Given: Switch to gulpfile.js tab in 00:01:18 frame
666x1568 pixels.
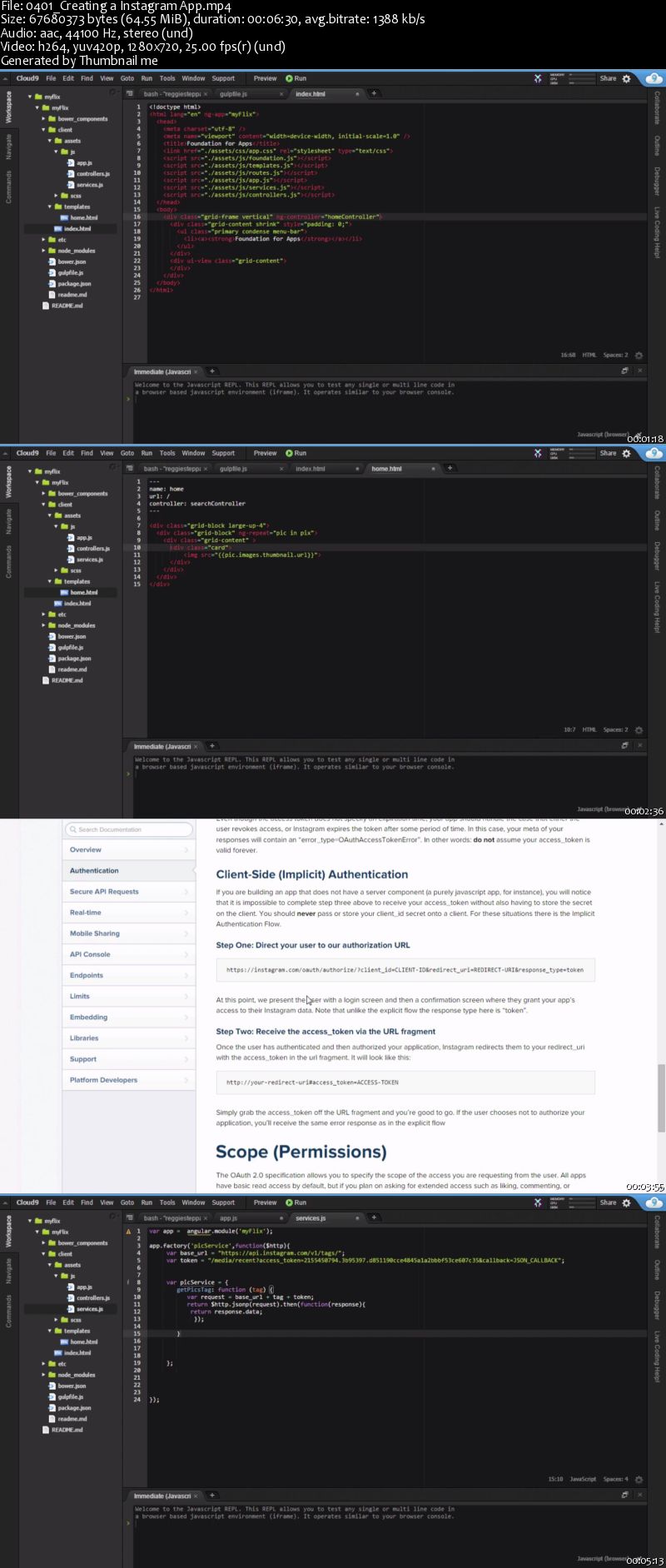Looking at the screenshot, I should tap(233, 94).
